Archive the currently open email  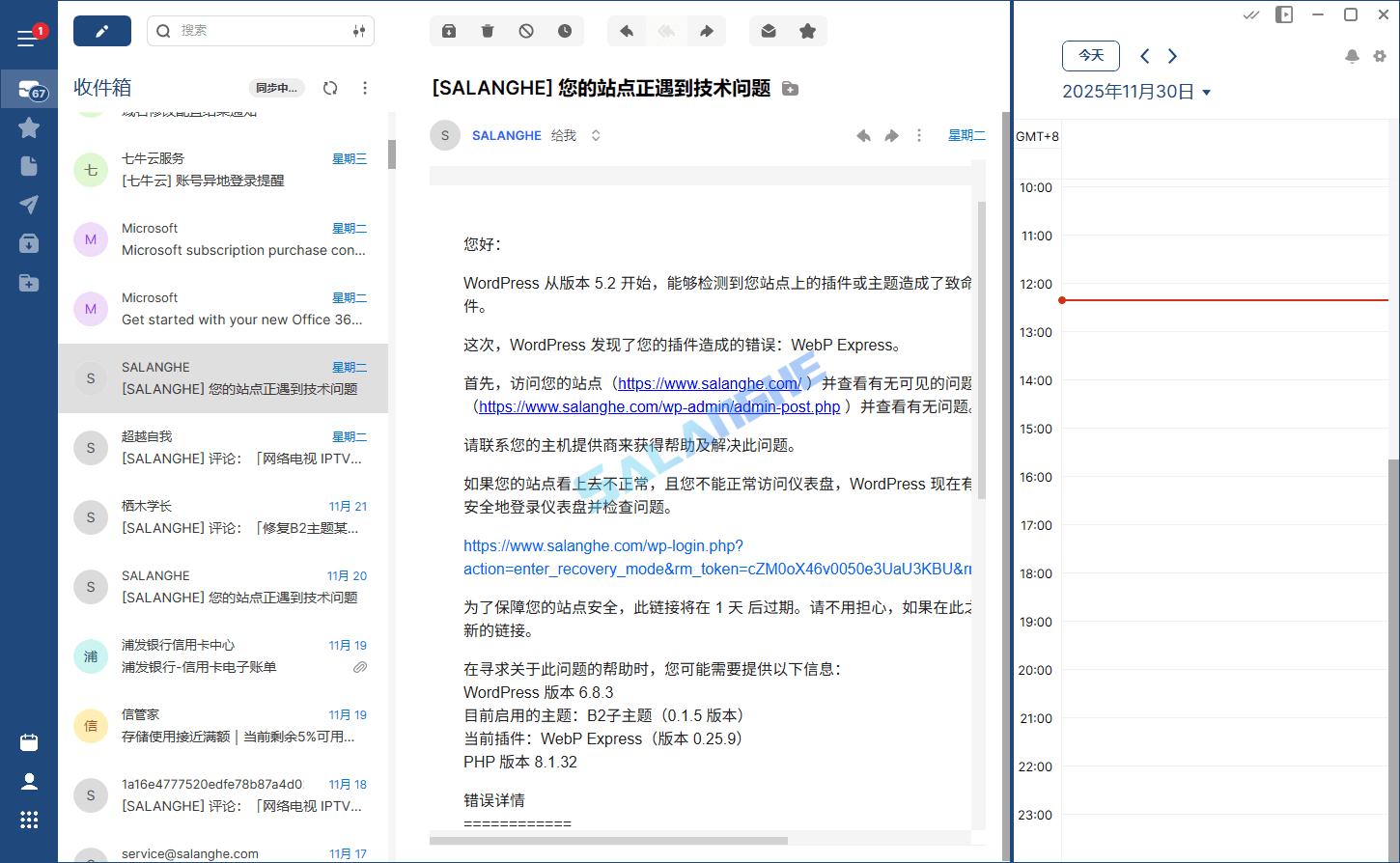pos(448,30)
